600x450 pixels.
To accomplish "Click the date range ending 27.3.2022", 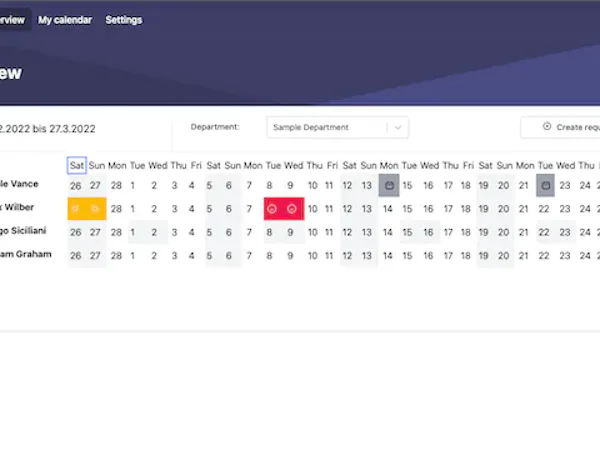I will point(47,129).
